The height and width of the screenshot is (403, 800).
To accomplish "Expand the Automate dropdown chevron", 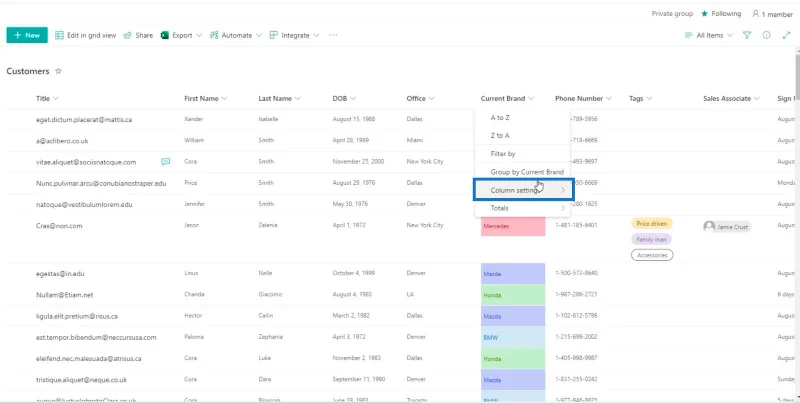I will point(259,35).
